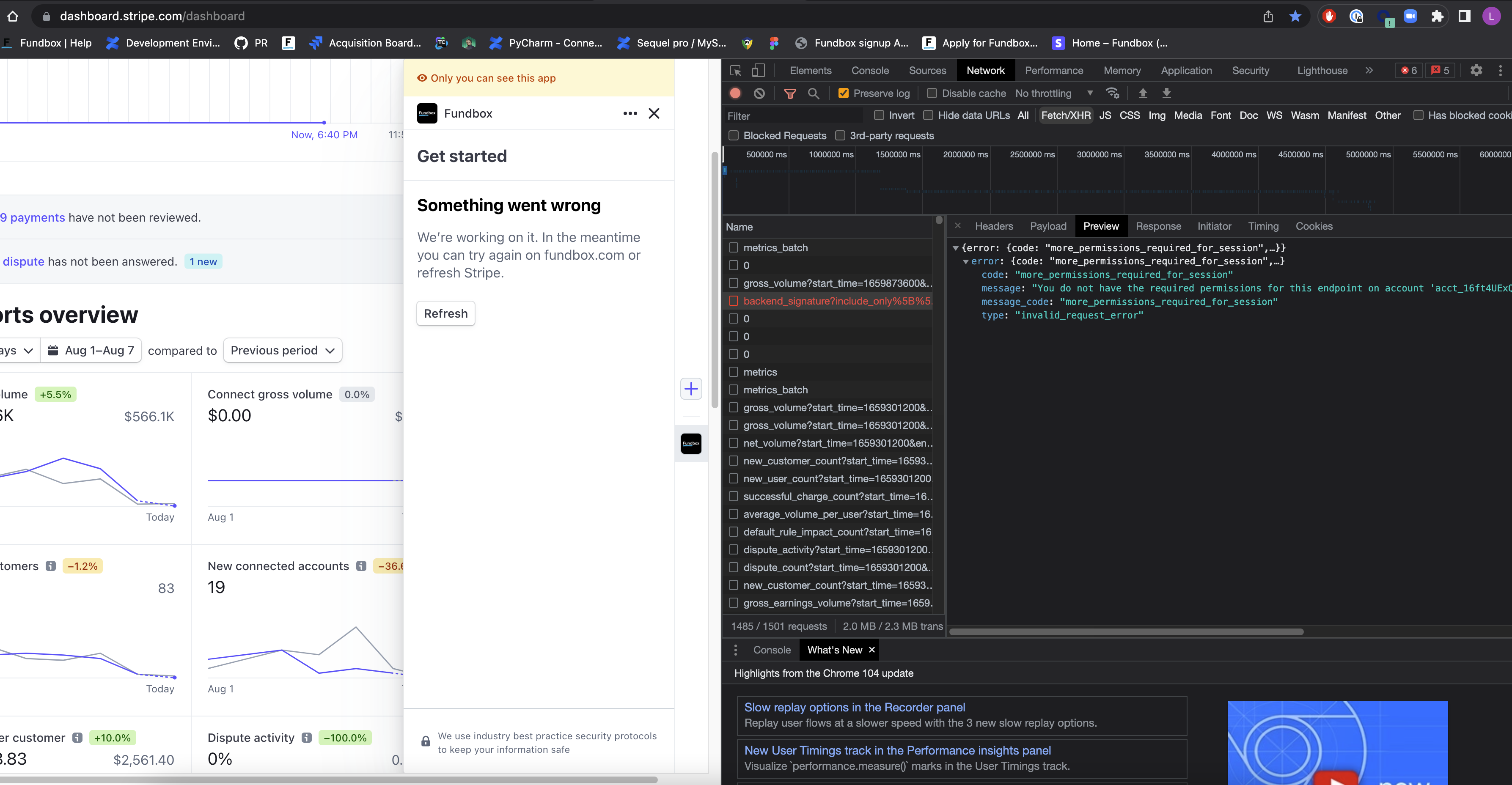Click Refresh in the Fundbox app
Image resolution: width=1512 pixels, height=785 pixels.
coord(445,313)
